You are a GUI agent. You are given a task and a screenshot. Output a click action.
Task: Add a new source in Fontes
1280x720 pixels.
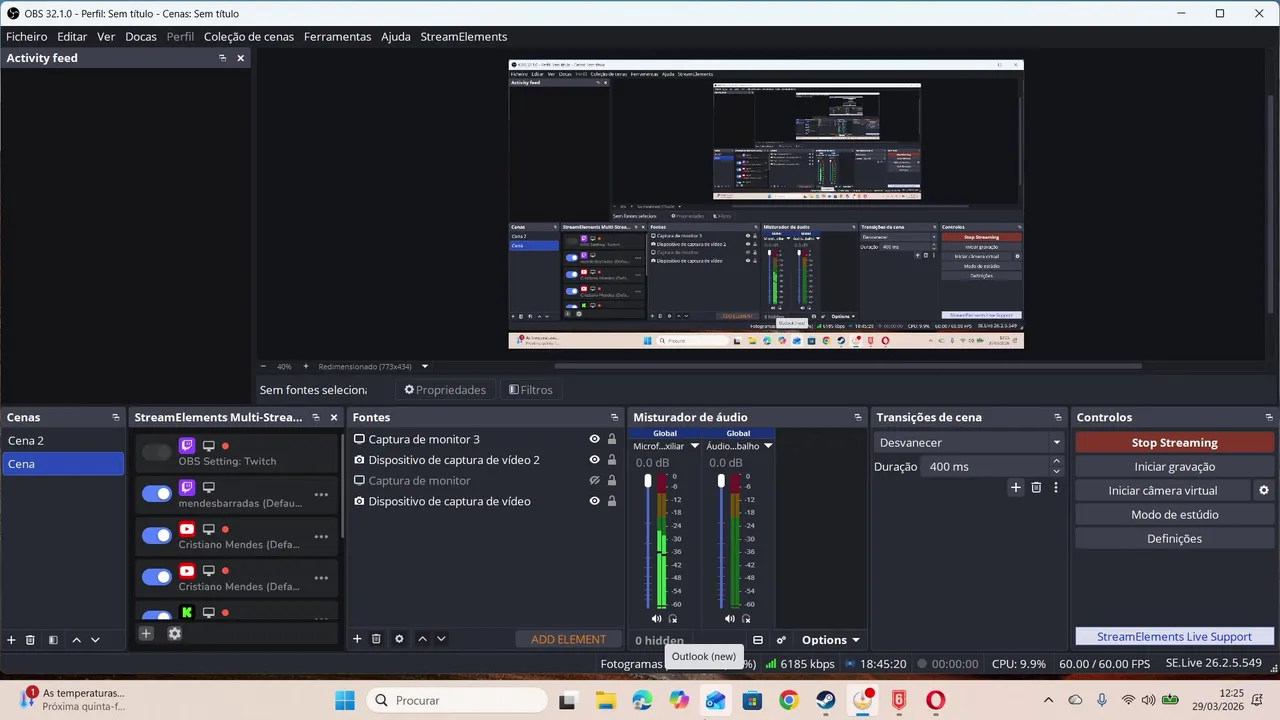point(357,639)
